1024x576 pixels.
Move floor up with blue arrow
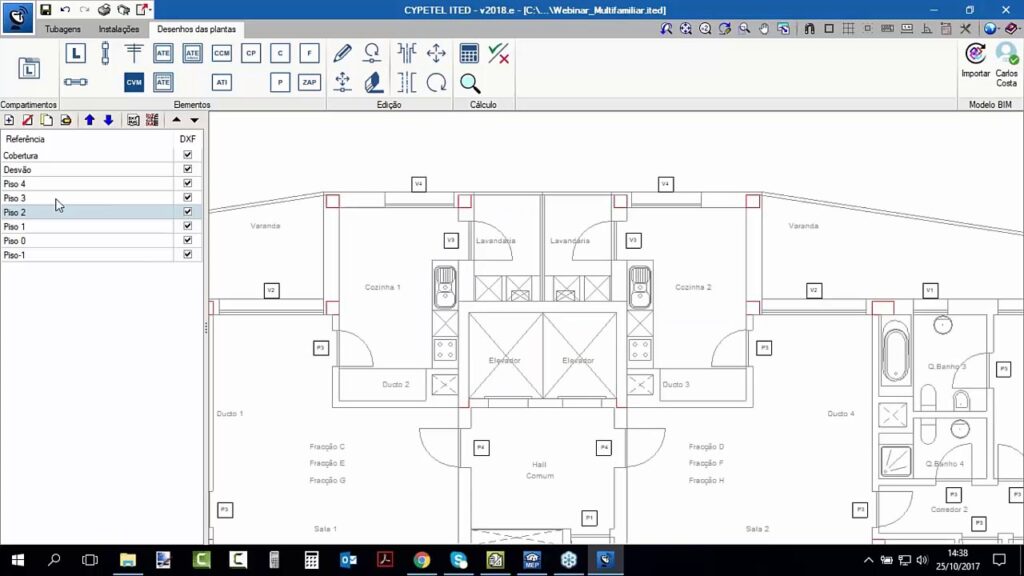pyautogui.click(x=89, y=120)
